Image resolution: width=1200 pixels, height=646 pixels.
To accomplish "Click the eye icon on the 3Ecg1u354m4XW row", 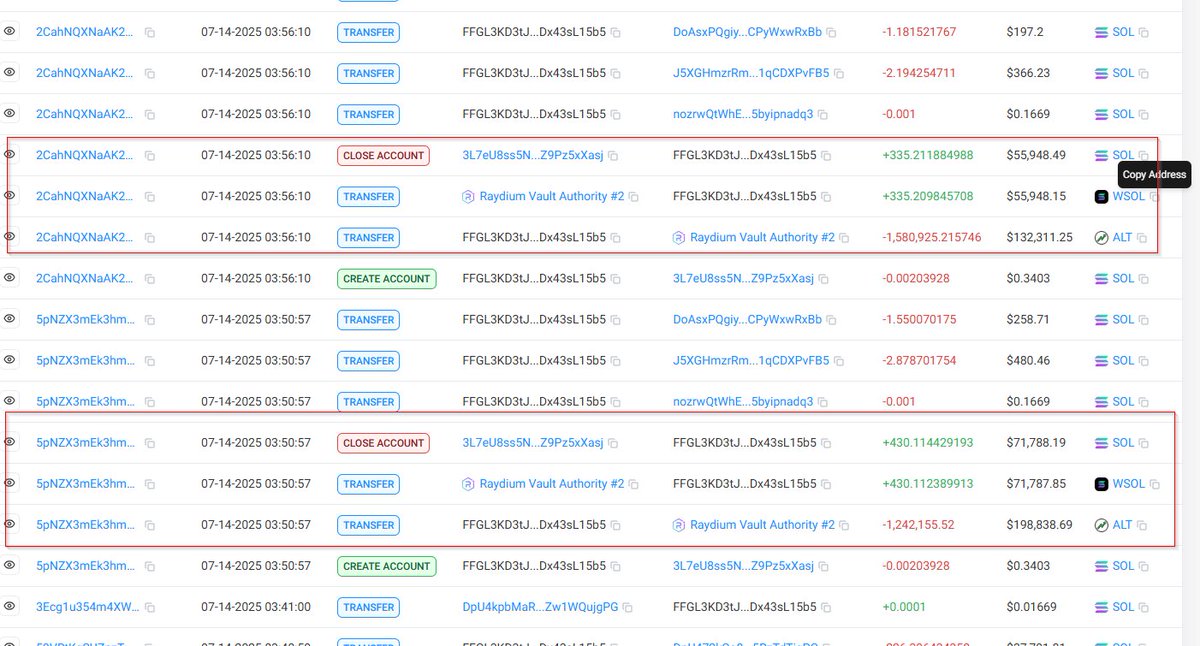I will tap(9, 606).
